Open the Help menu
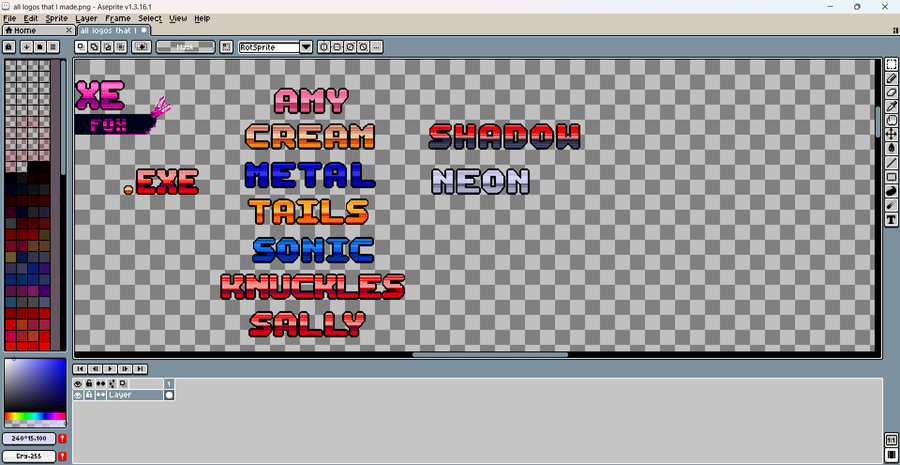The image size is (900, 465). [x=202, y=18]
